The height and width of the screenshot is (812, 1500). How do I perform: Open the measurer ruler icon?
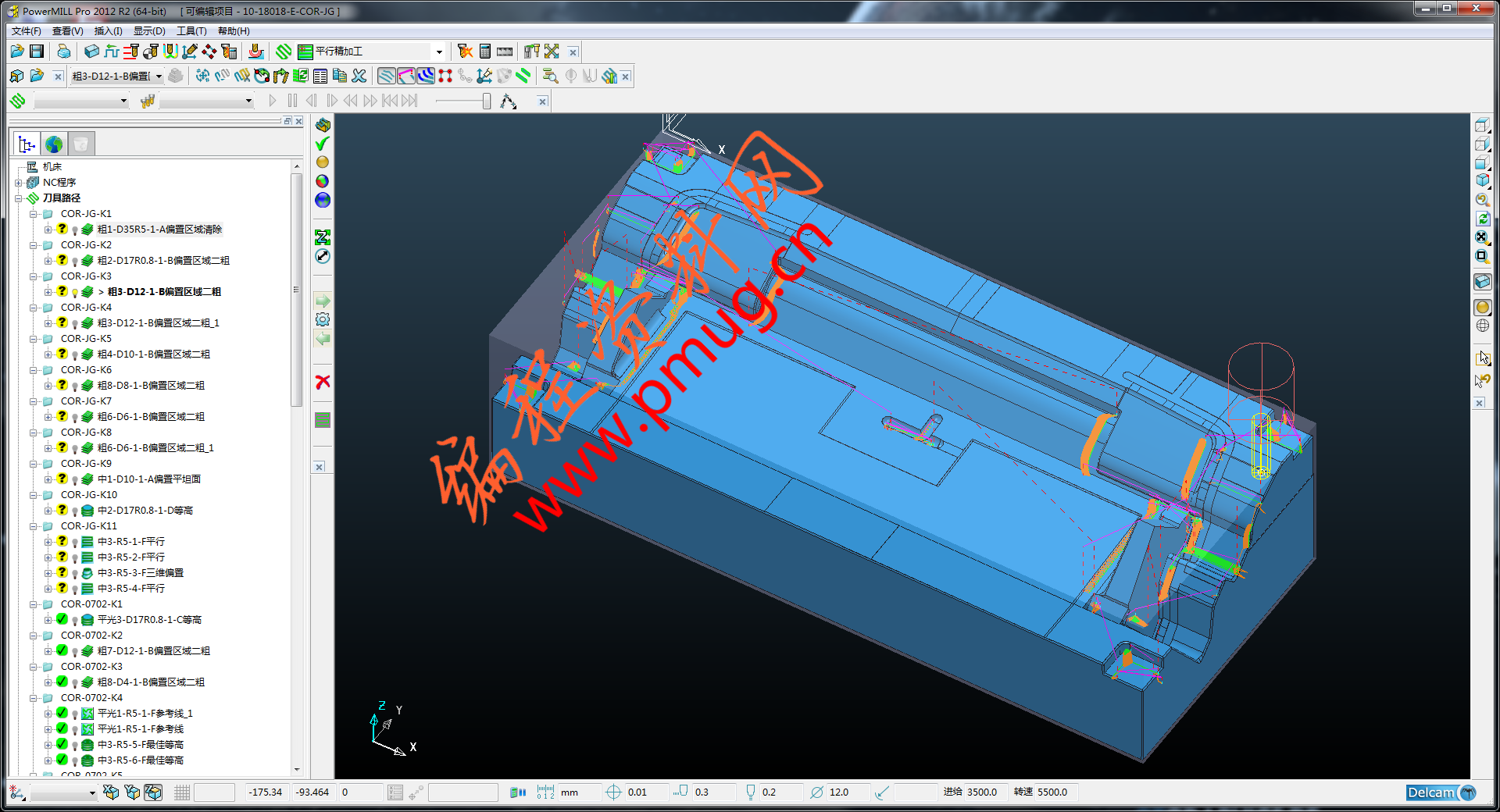505,52
